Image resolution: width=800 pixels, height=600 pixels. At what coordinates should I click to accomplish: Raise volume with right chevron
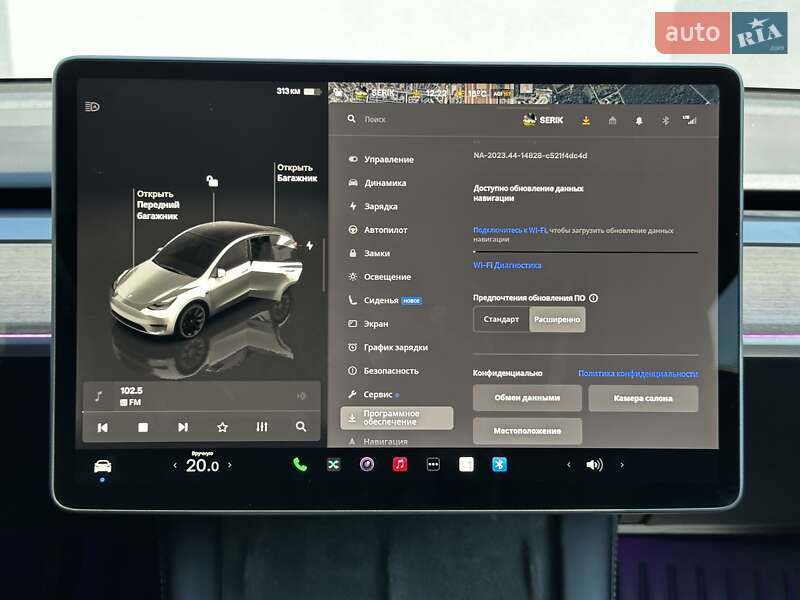click(622, 465)
